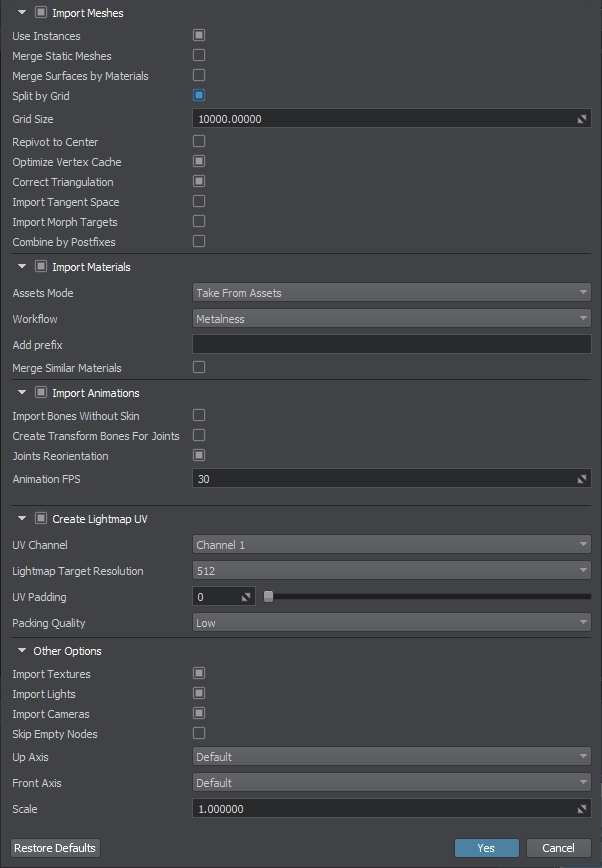The height and width of the screenshot is (868, 602).
Task: Click the Add prefix text field
Action: (391, 345)
